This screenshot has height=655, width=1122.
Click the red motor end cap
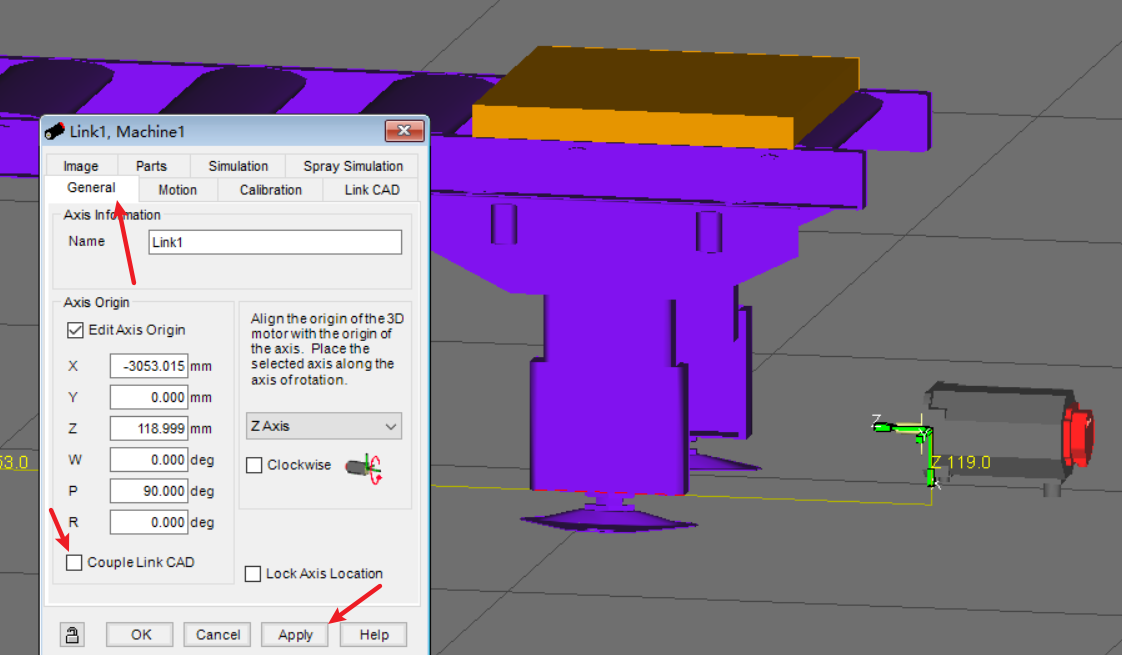(x=1079, y=435)
